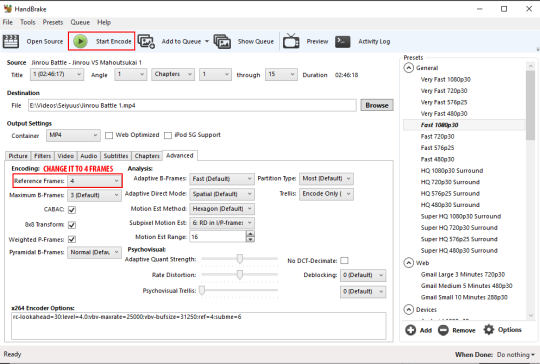Open the Trellis dropdown
The width and height of the screenshot is (540, 364).
tap(326, 194)
